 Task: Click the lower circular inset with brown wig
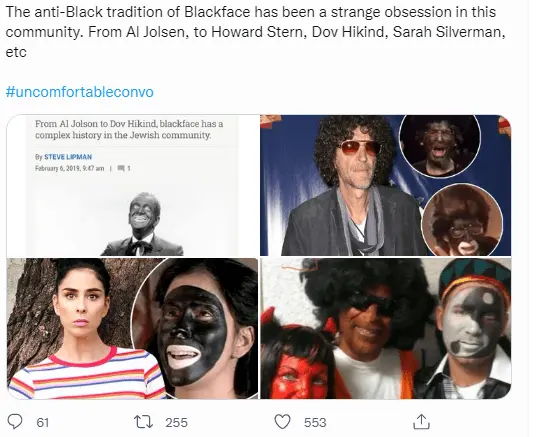(x=462, y=220)
